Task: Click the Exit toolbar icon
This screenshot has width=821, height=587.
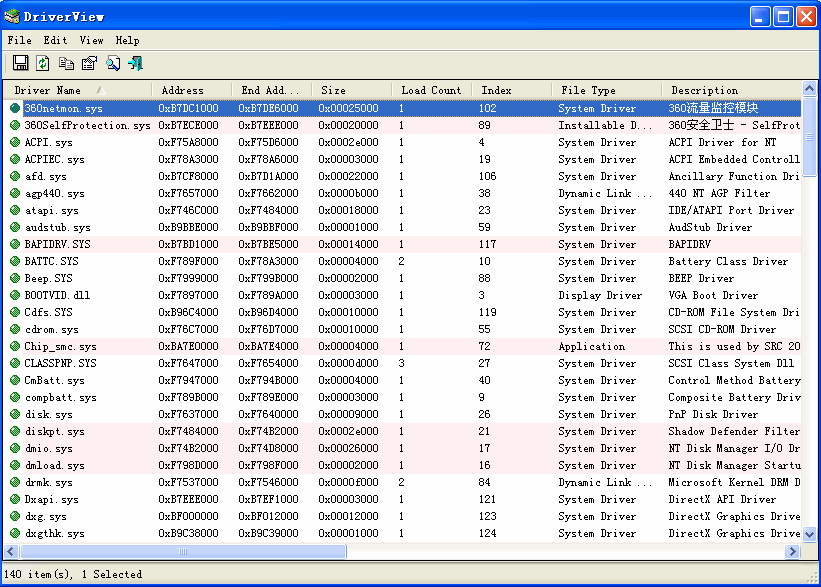Action: pos(136,63)
